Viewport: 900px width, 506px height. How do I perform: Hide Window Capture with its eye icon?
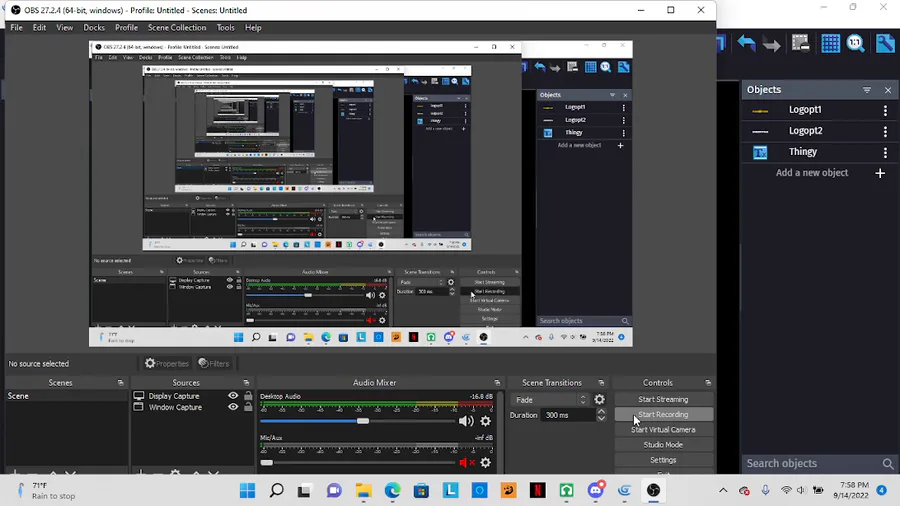(233, 407)
